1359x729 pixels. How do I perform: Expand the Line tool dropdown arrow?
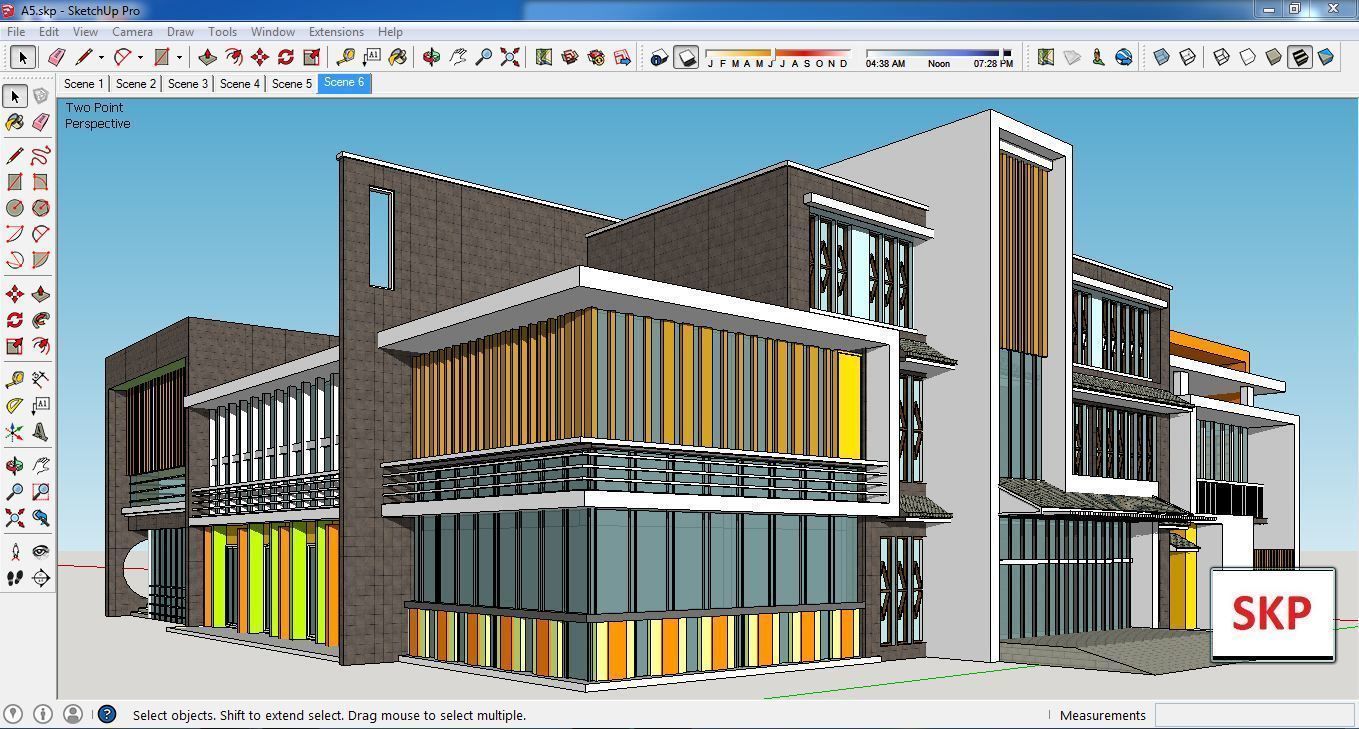101,57
